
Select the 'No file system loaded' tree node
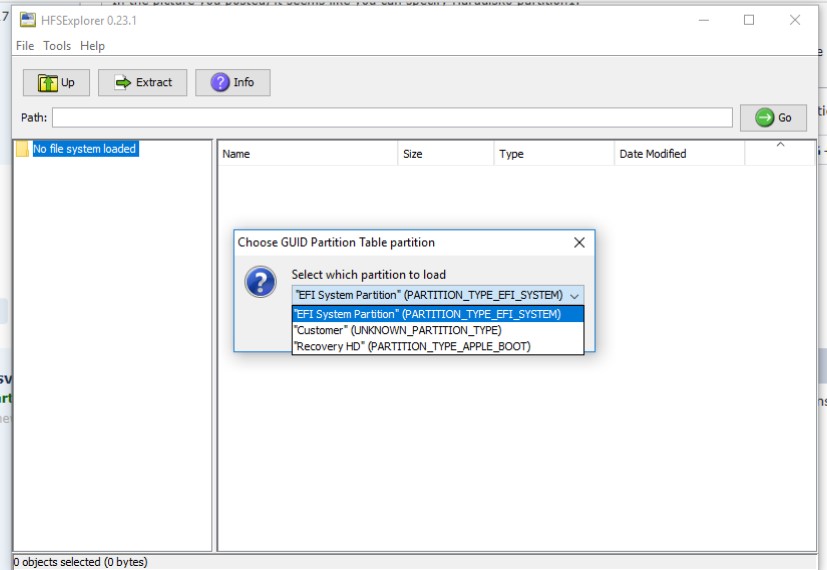coord(84,149)
